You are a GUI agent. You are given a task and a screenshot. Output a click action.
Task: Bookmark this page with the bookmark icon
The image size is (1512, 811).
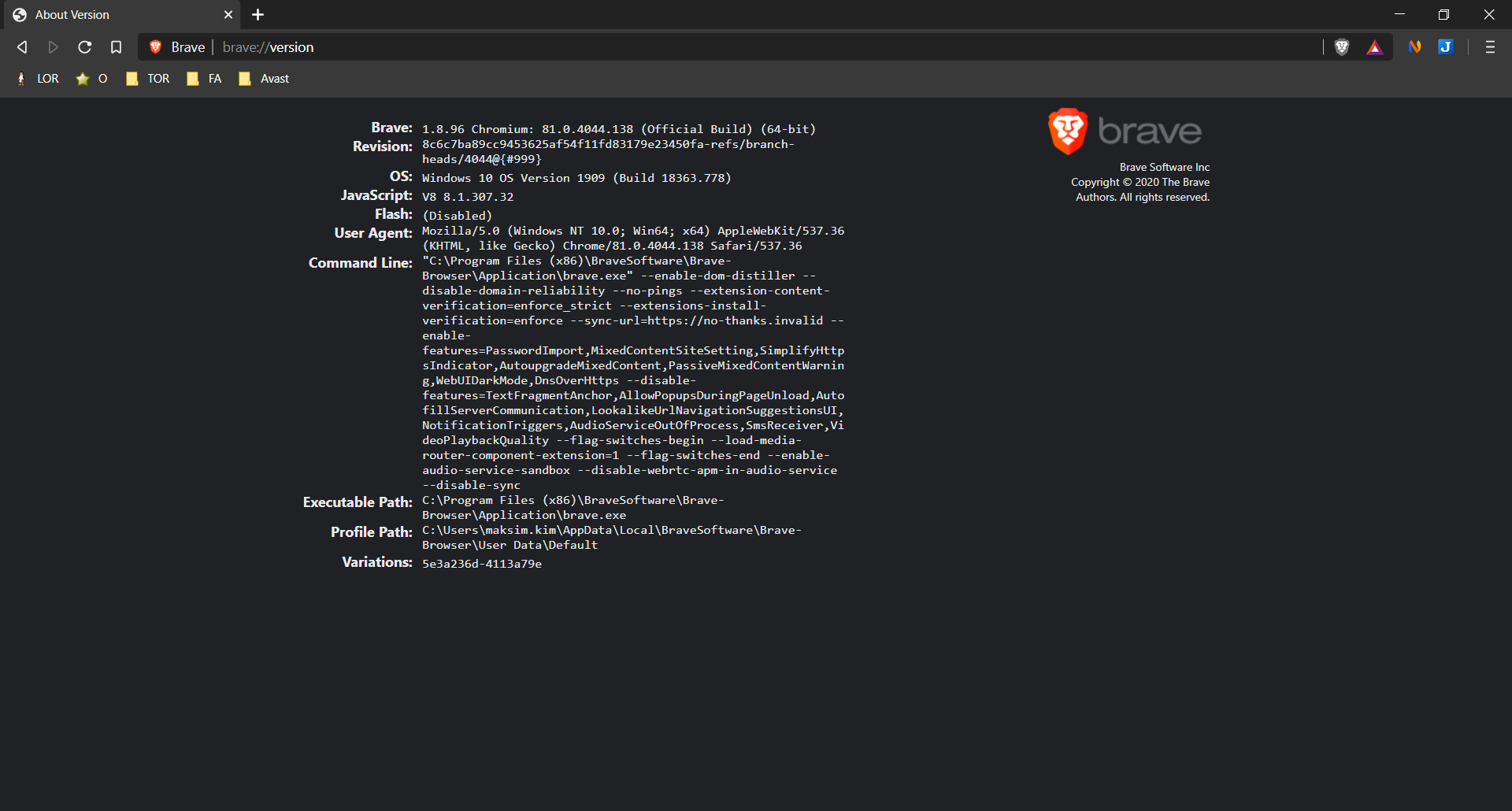(x=116, y=47)
